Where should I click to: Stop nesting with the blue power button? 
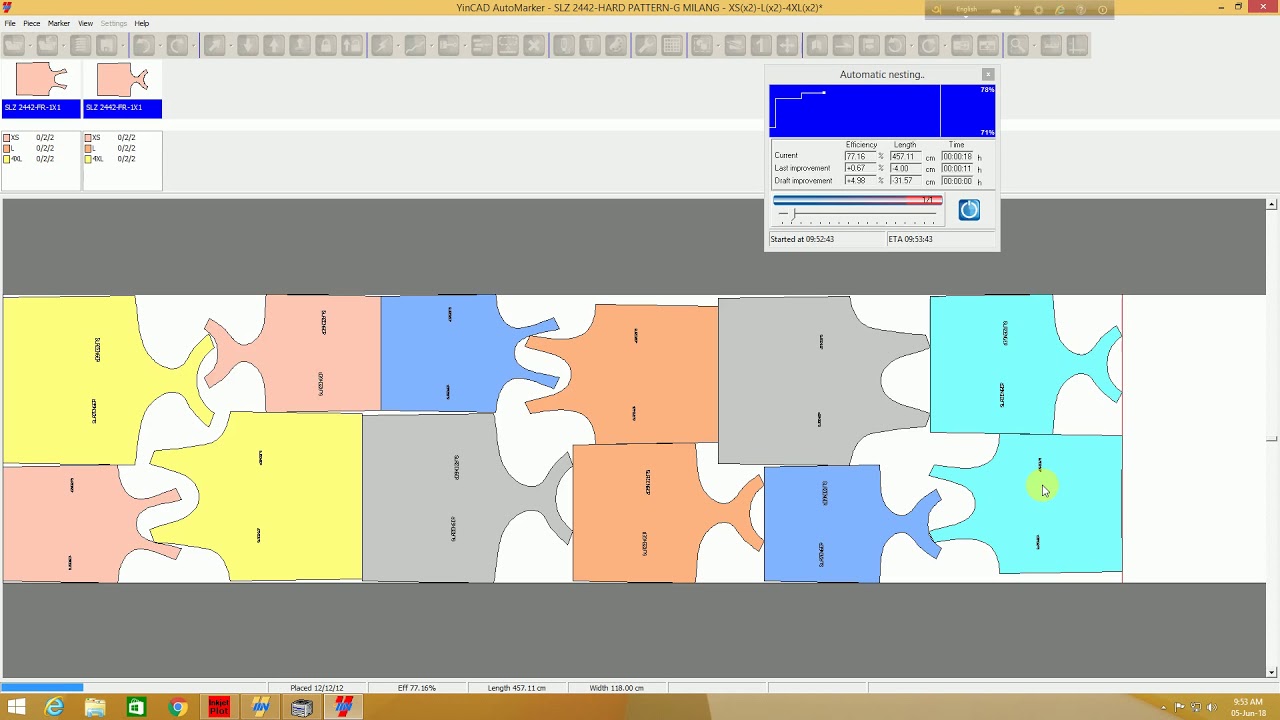pyautogui.click(x=969, y=210)
